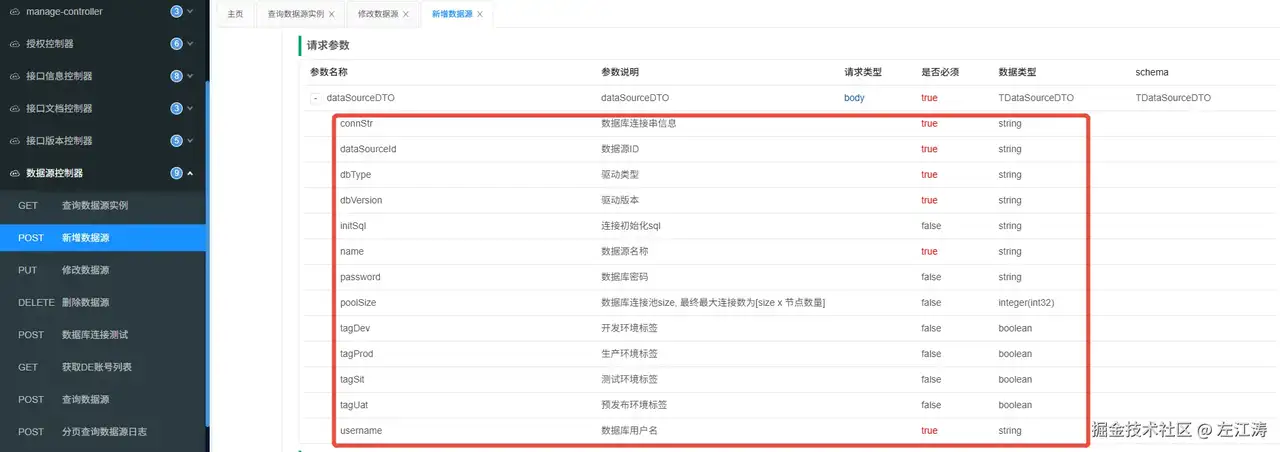Image resolution: width=1280 pixels, height=452 pixels.
Task: Collapse the 数据源控制器 group chevron
Action: pyautogui.click(x=190, y=173)
